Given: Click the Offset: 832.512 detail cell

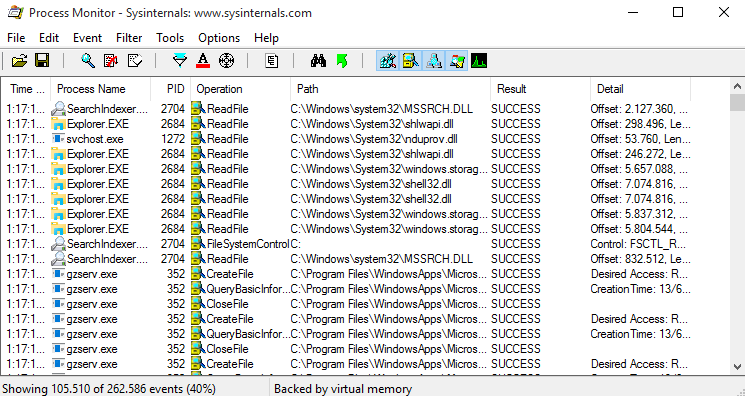Looking at the screenshot, I should pos(640,259).
